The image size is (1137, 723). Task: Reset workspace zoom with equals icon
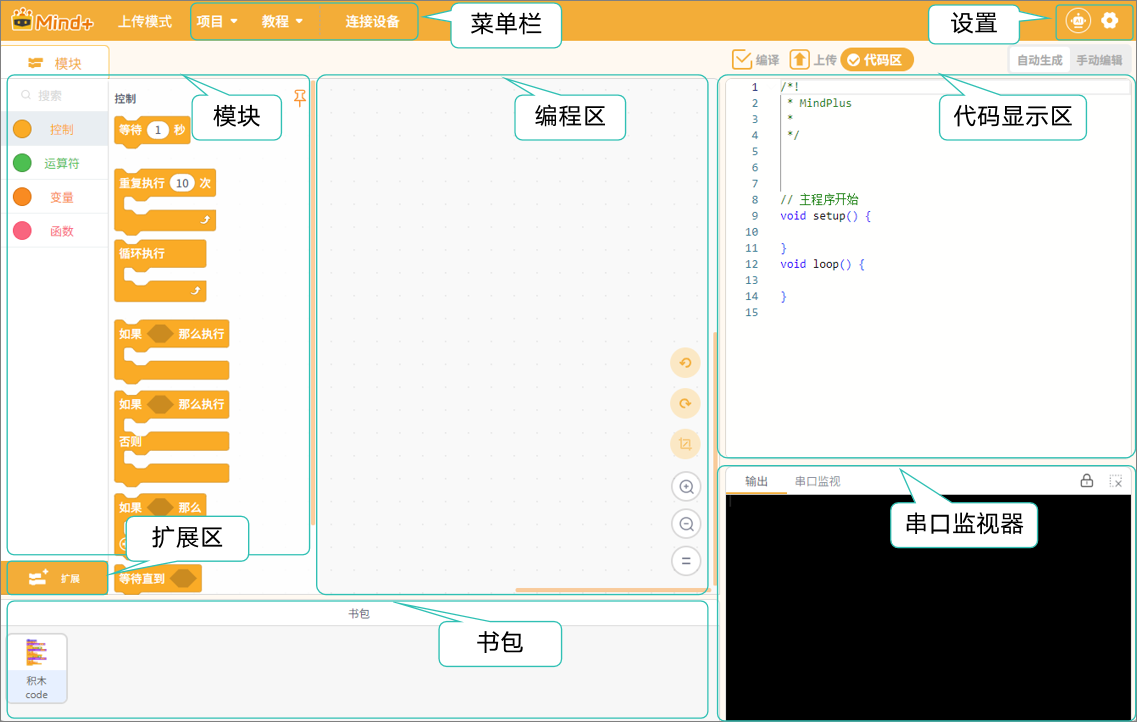[x=686, y=561]
